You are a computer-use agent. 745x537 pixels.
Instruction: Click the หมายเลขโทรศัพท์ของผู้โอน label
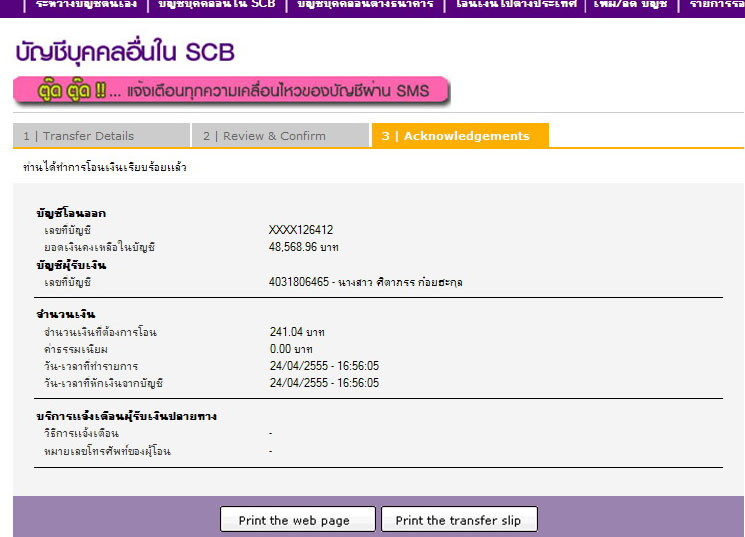point(107,451)
